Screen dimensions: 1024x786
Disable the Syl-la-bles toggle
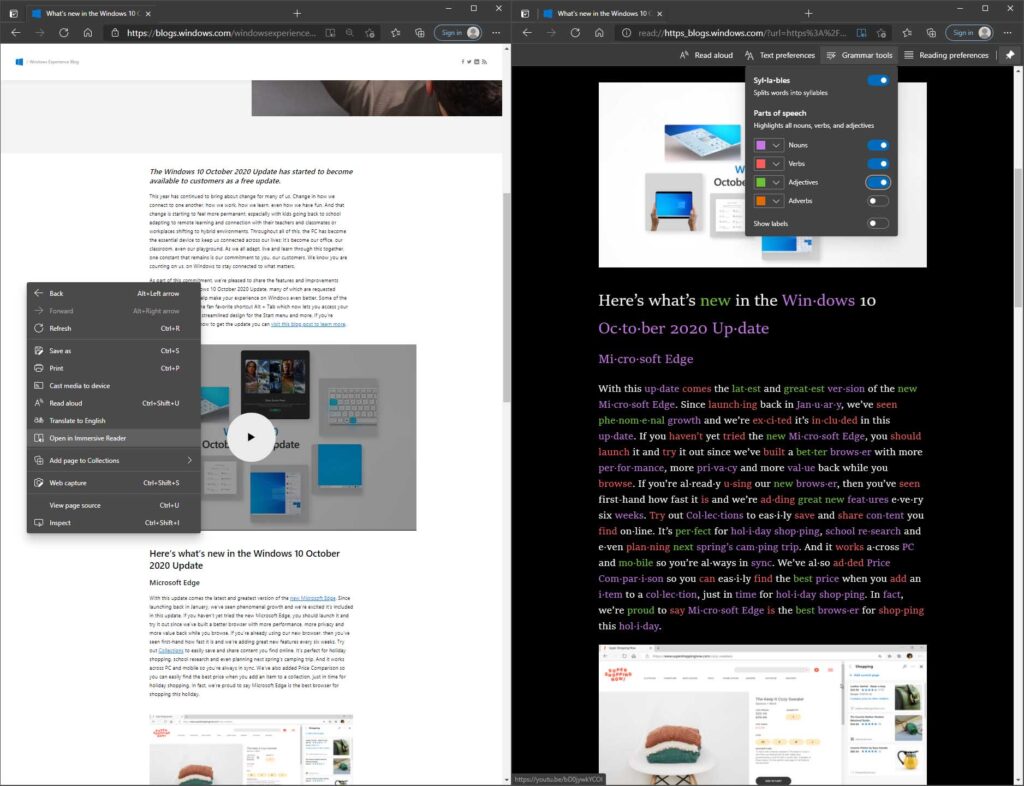click(x=877, y=80)
